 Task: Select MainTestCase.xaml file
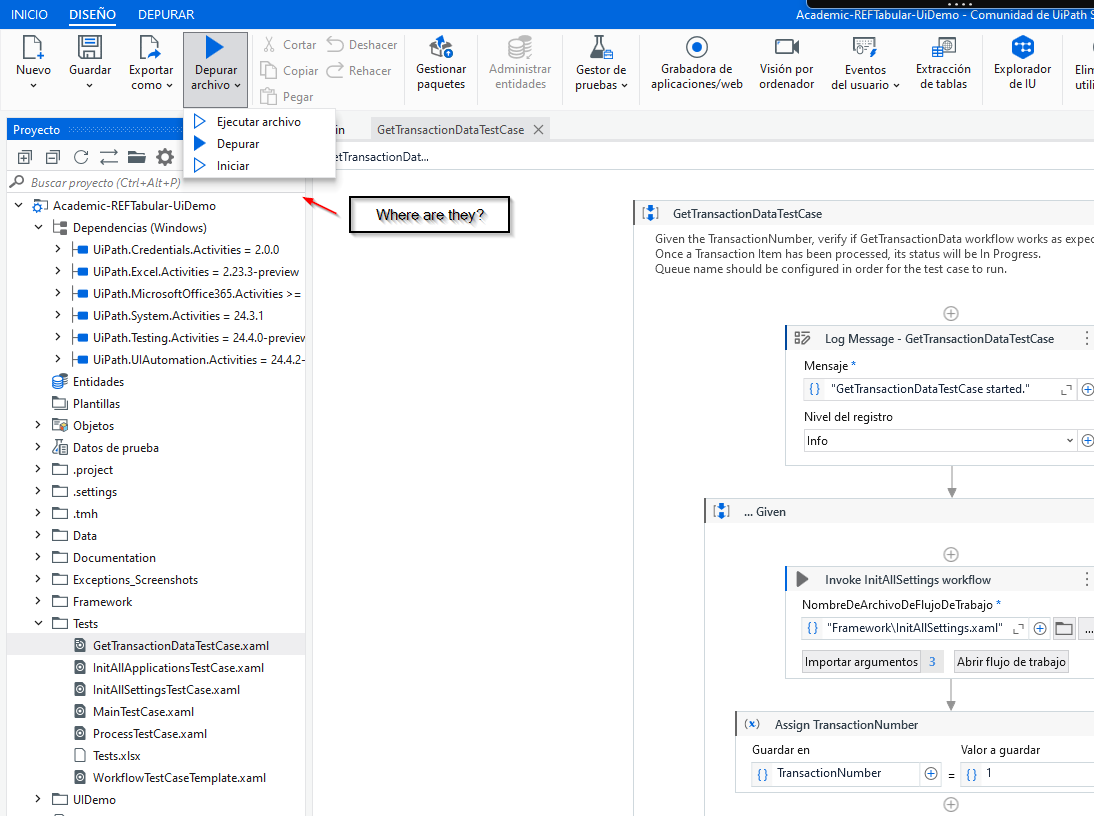point(143,712)
